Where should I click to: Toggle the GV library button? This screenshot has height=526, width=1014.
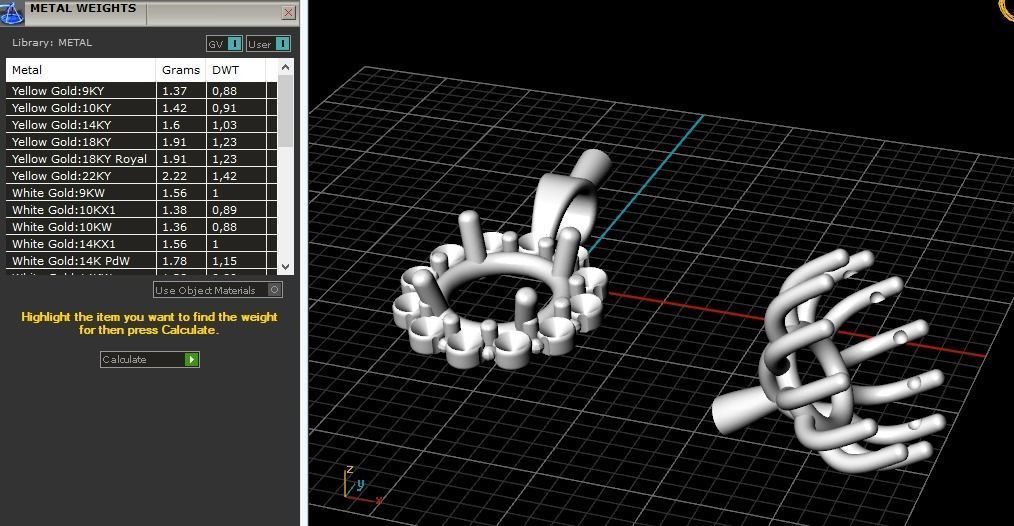(x=224, y=44)
